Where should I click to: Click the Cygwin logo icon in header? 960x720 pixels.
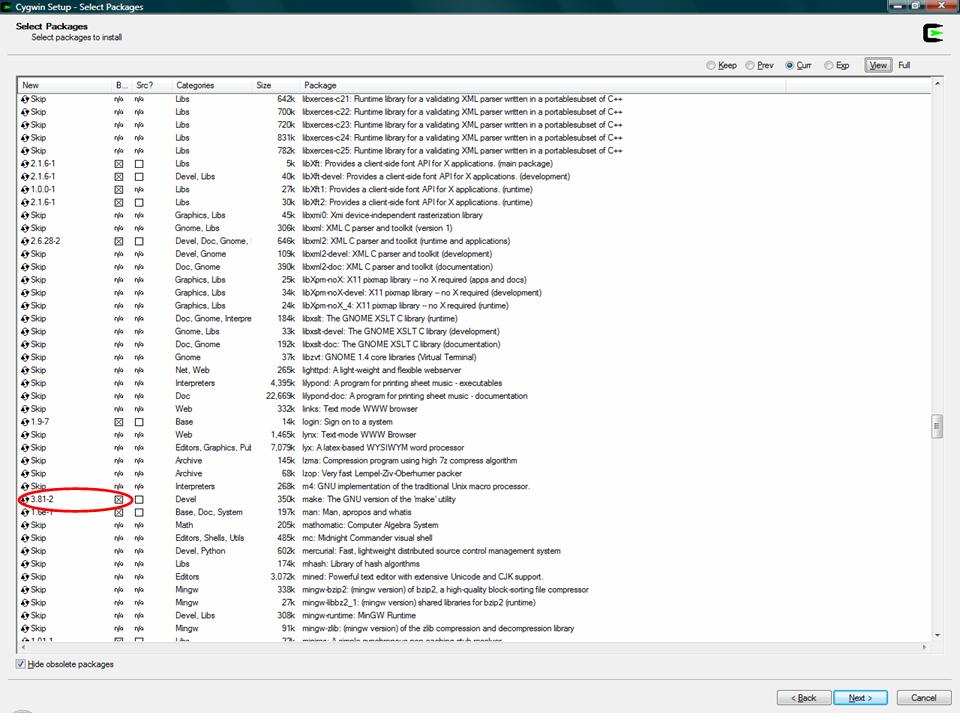pos(933,33)
